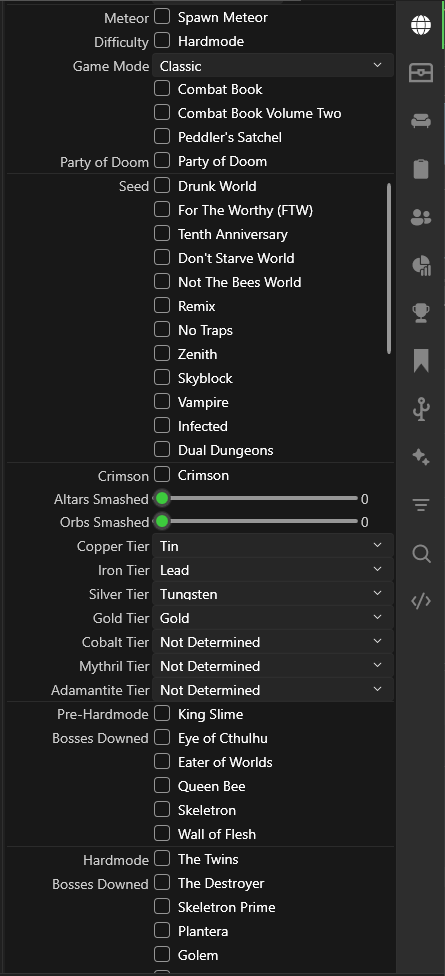Click the Orbs Smashed slider handle
The width and height of the screenshot is (445, 976).
coord(162,522)
